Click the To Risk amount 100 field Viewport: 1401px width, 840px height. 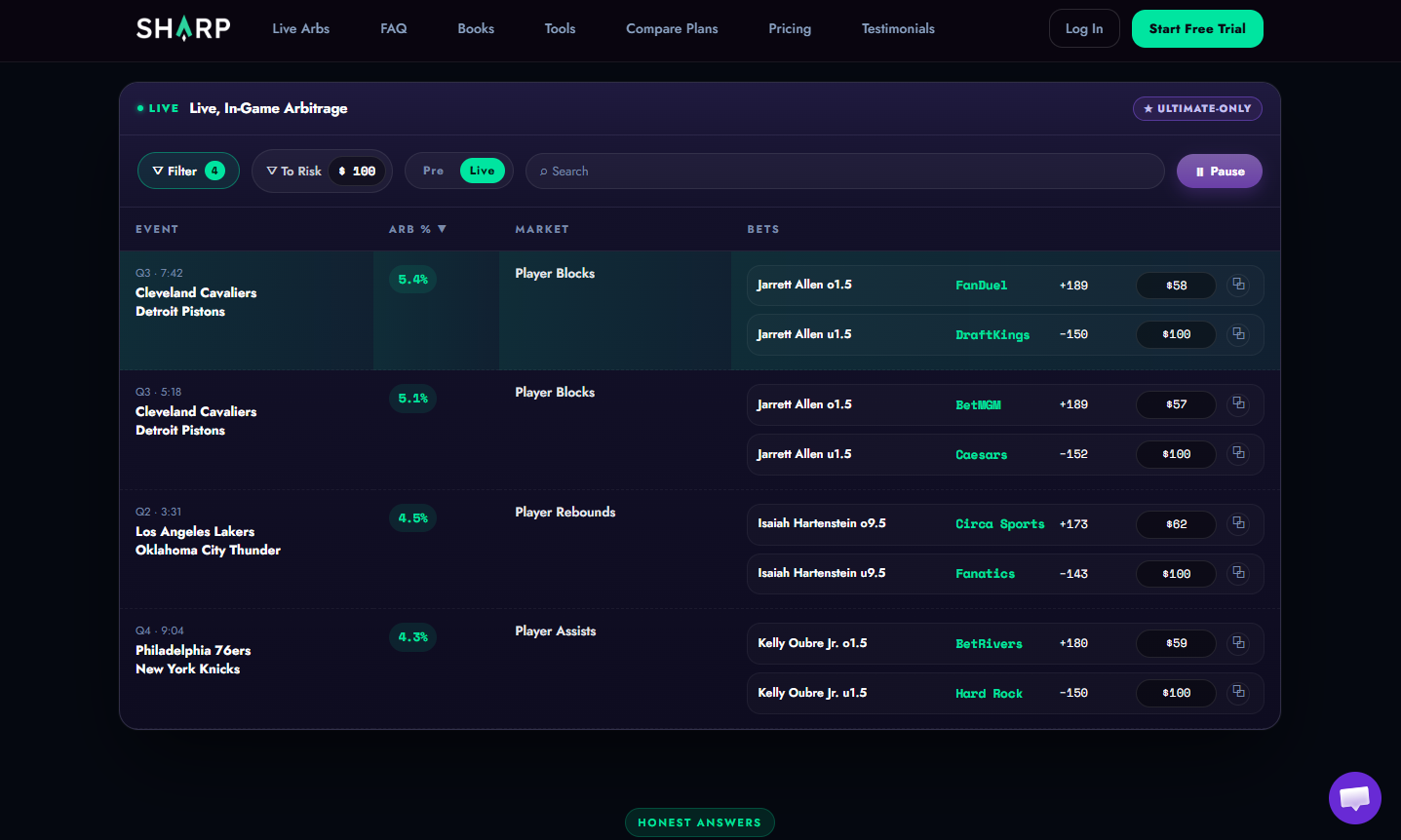click(357, 171)
